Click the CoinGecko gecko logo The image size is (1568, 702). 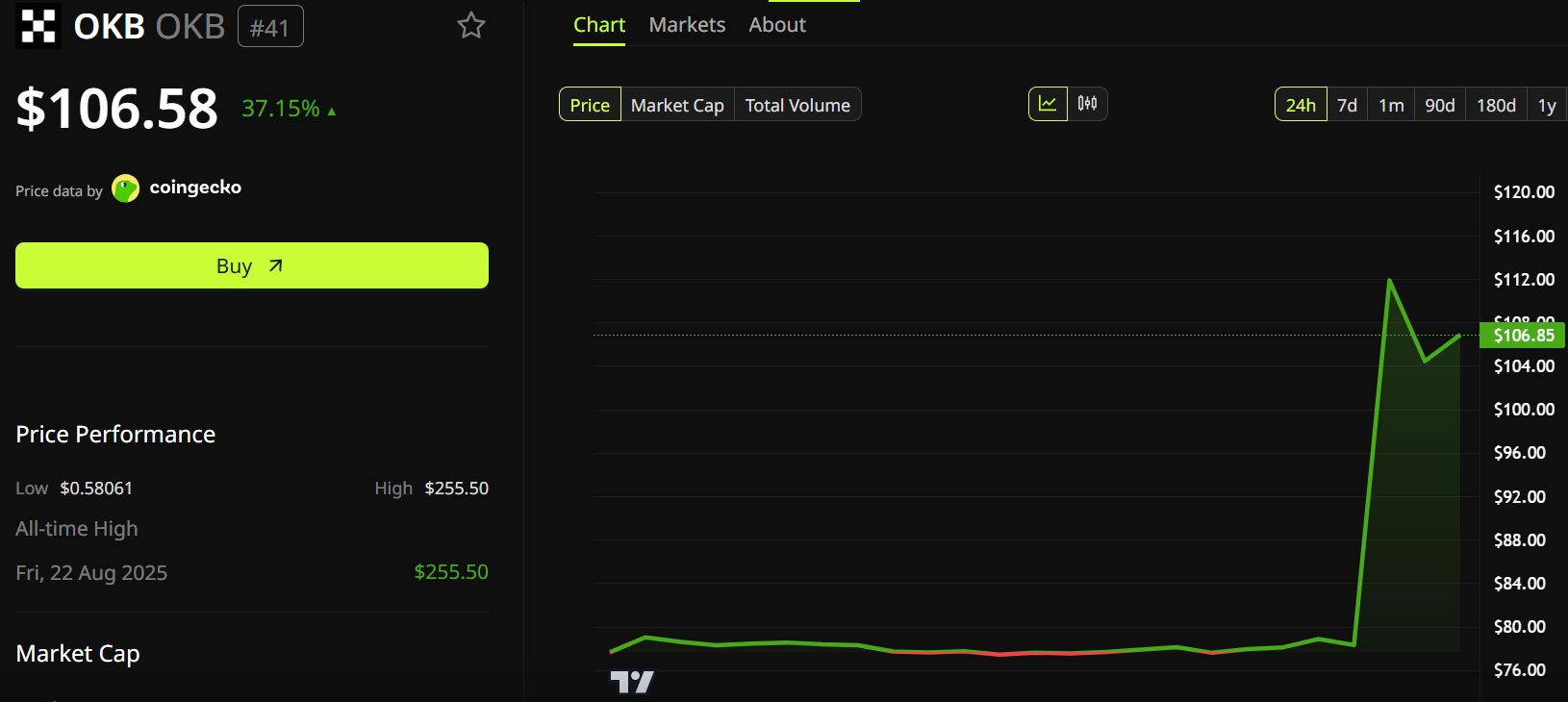click(126, 188)
